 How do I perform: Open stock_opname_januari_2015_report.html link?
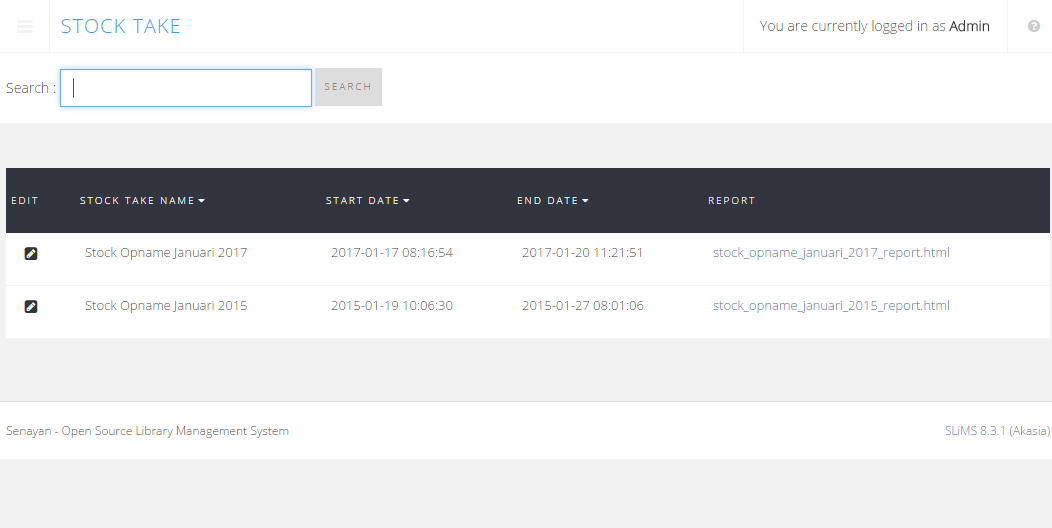pos(830,306)
